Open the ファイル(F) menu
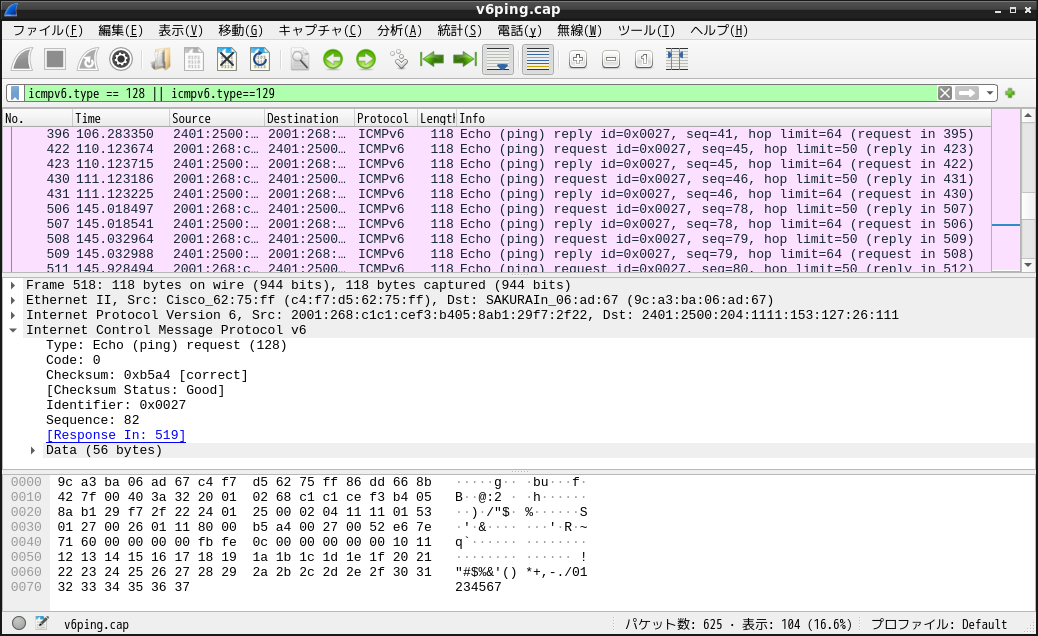 click(48, 30)
